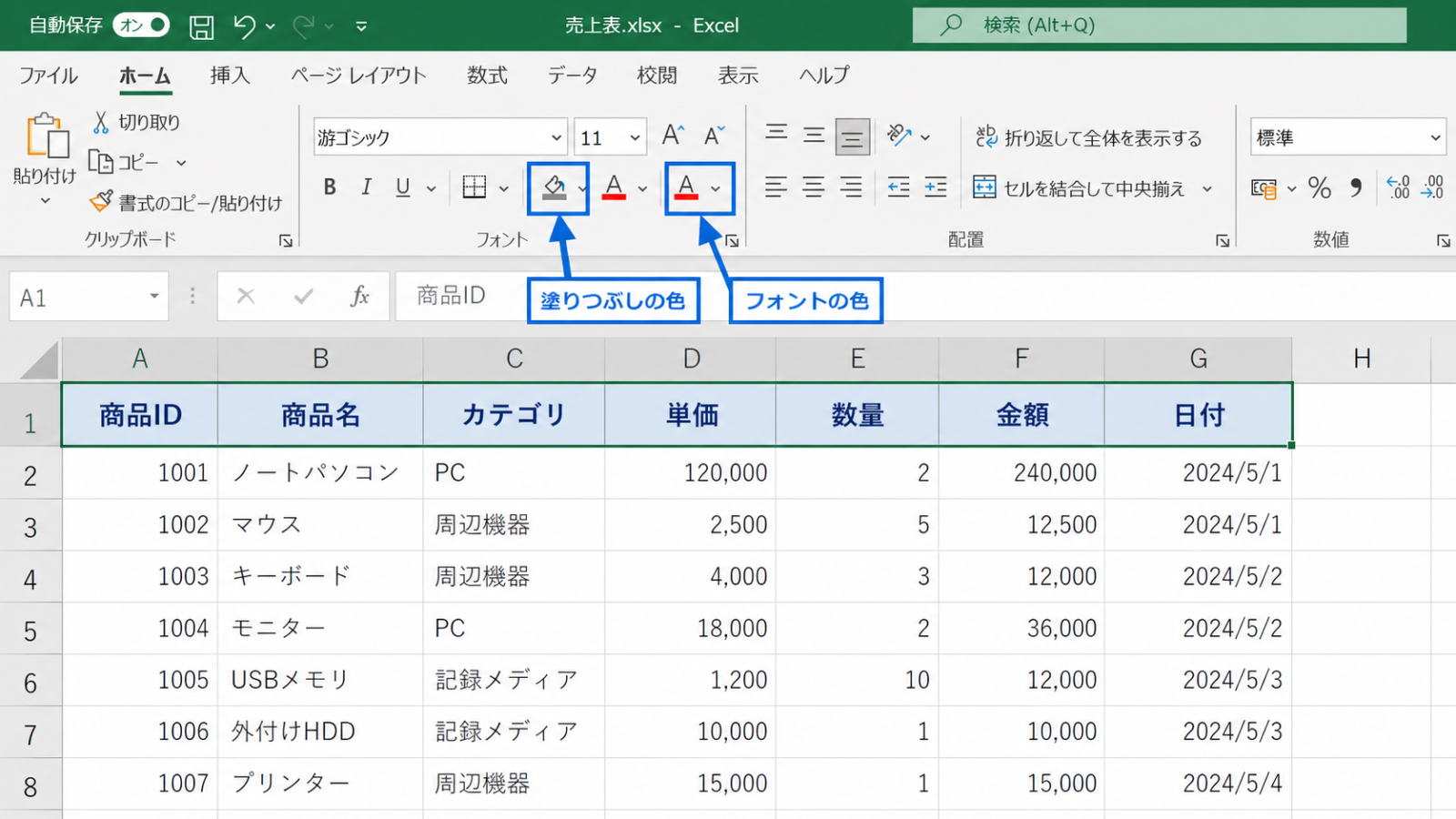Toggle Underline formatting
The height and width of the screenshot is (819, 1456).
403,187
